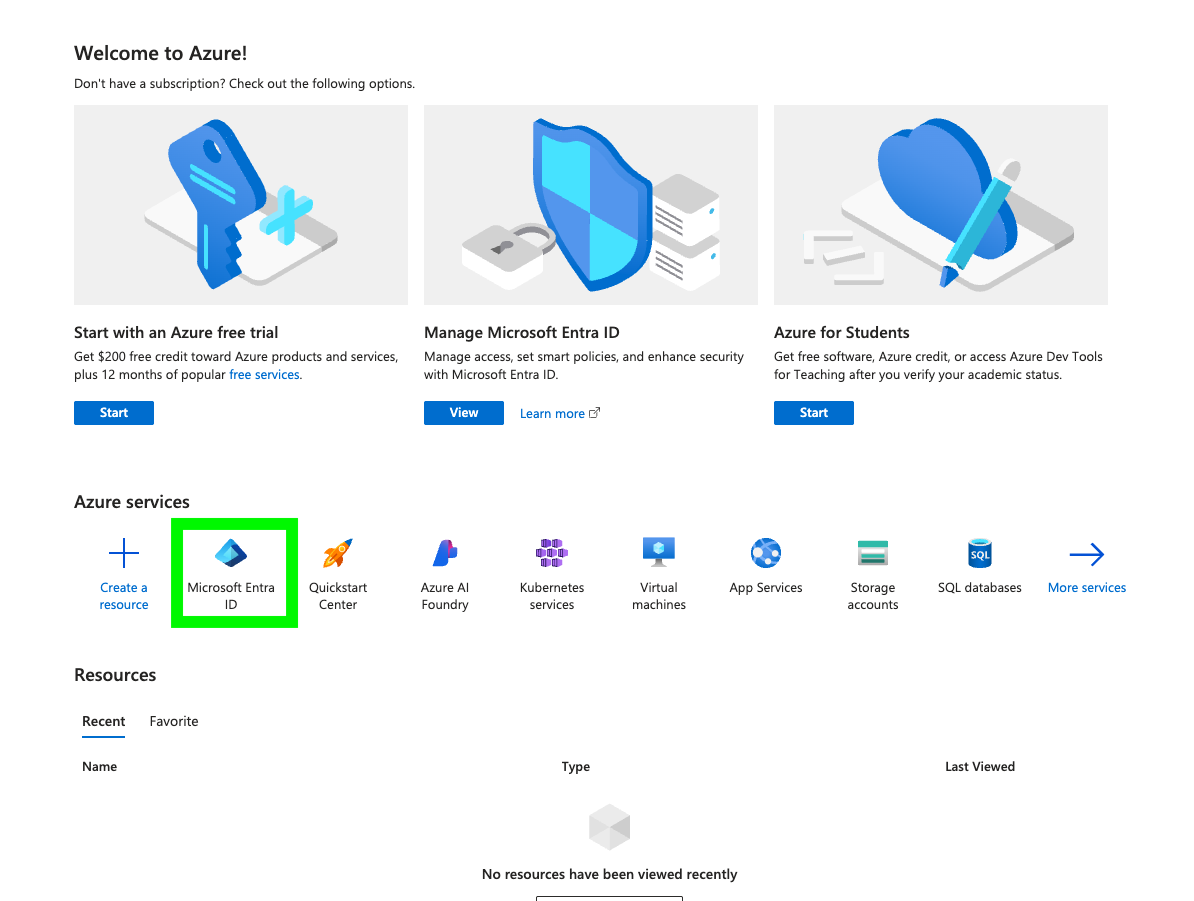
Task: Start Azure for Students offer
Action: 813,413
